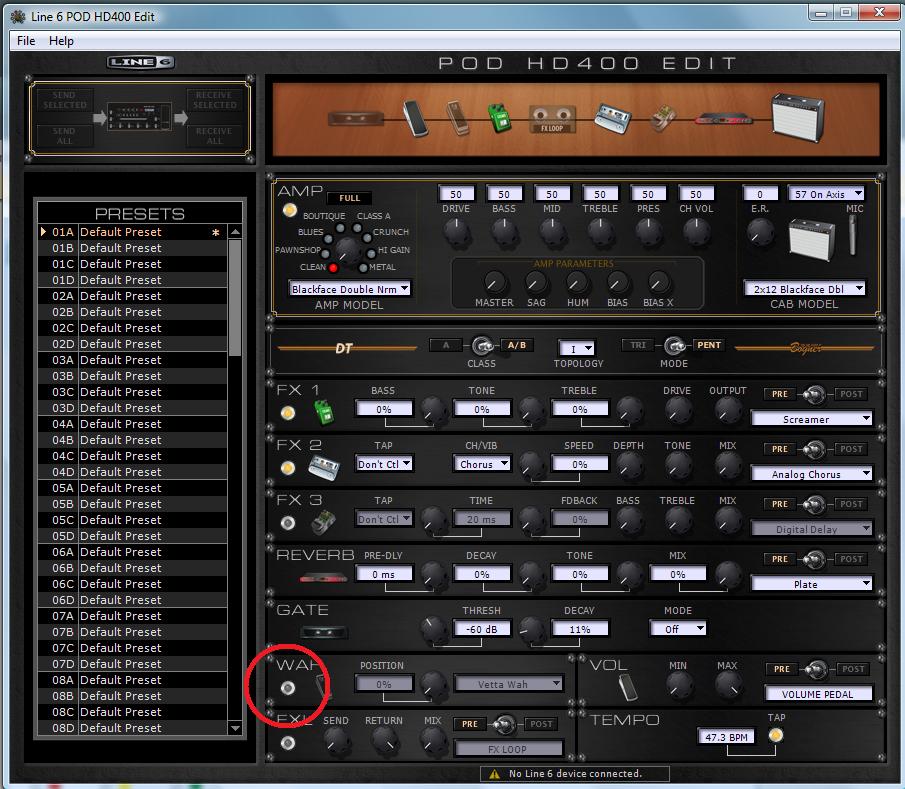Flip the VOL PRE/POST switch
905x789 pixels.
click(x=816, y=669)
